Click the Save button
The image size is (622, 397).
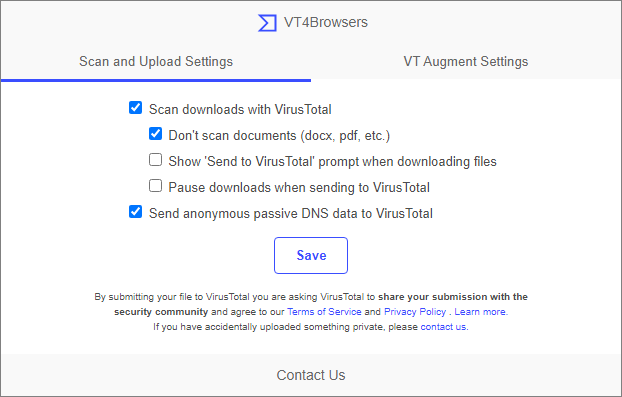(311, 255)
